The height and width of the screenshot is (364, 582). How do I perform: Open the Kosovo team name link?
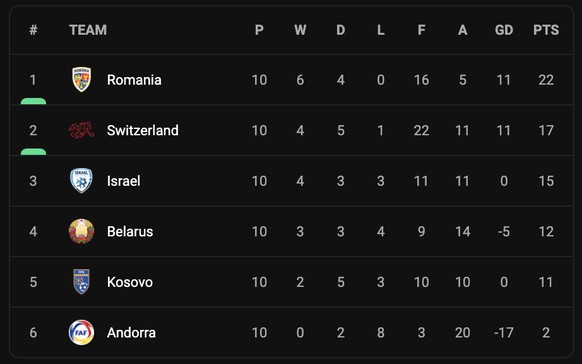coord(130,282)
